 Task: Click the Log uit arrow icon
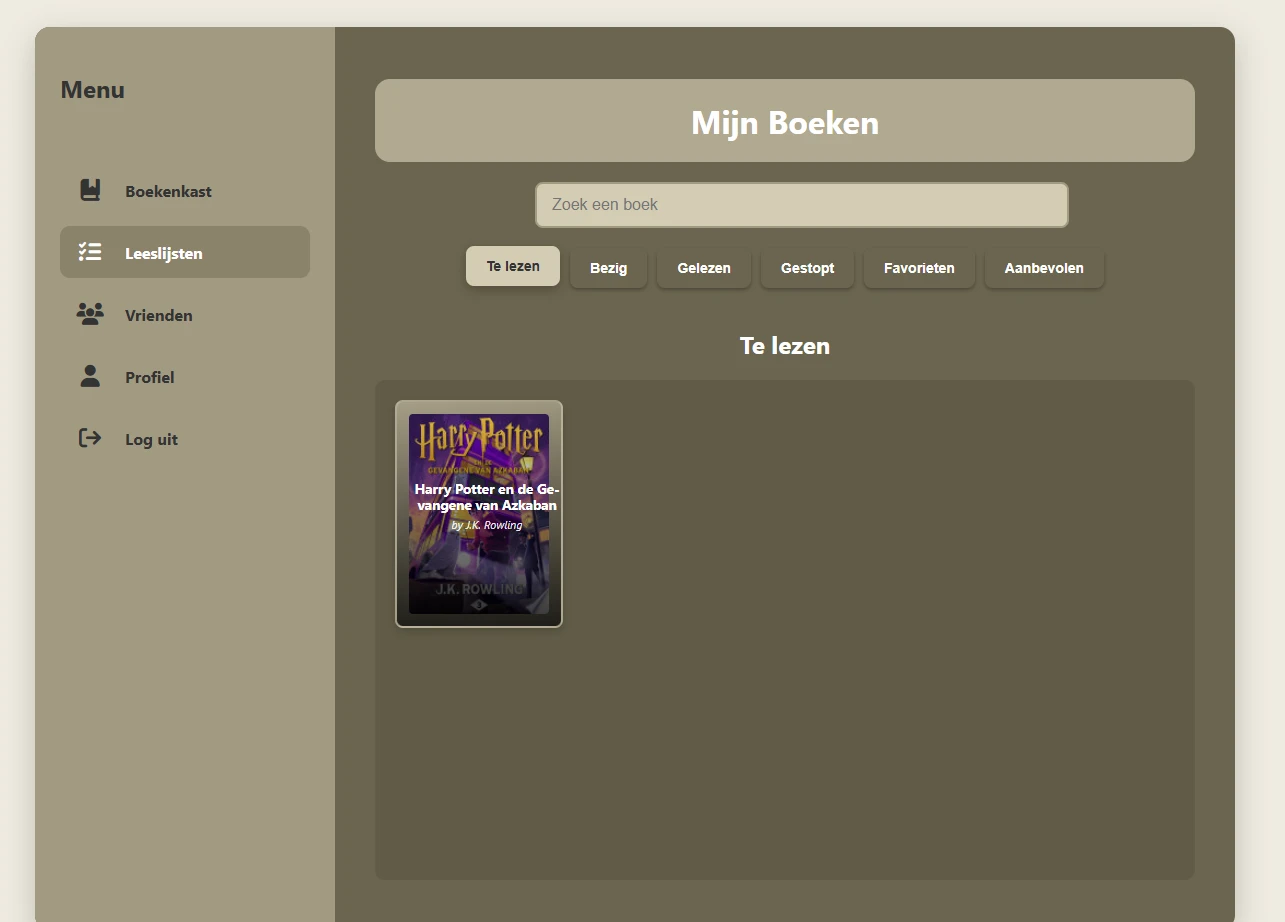click(x=89, y=438)
